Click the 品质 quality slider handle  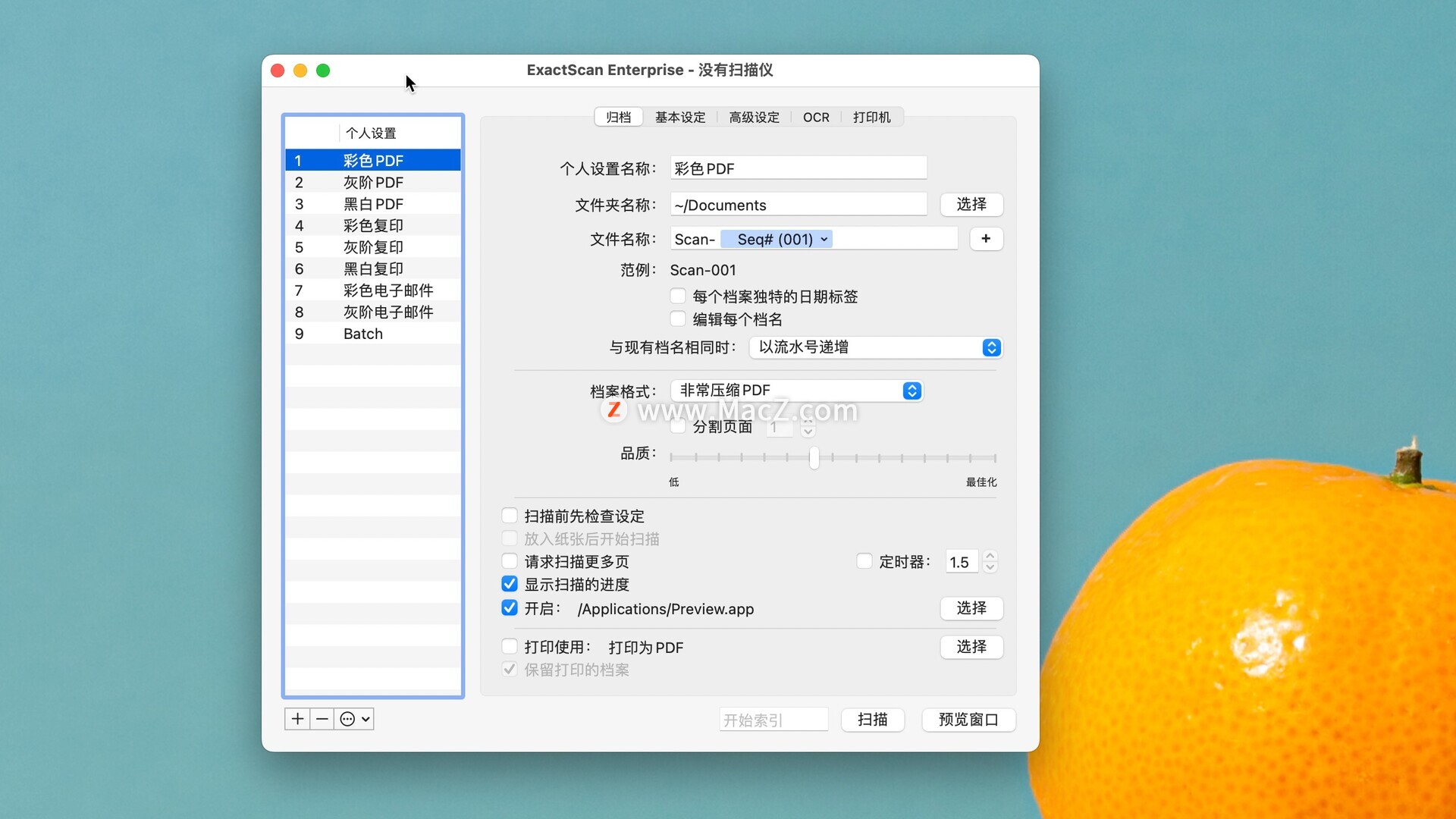click(x=814, y=458)
